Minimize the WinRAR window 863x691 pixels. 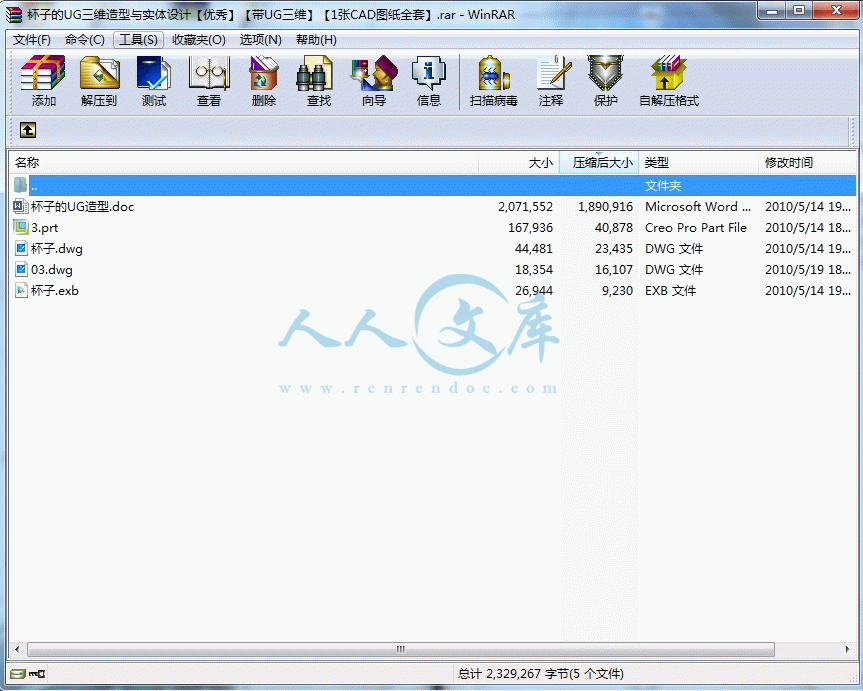(772, 10)
